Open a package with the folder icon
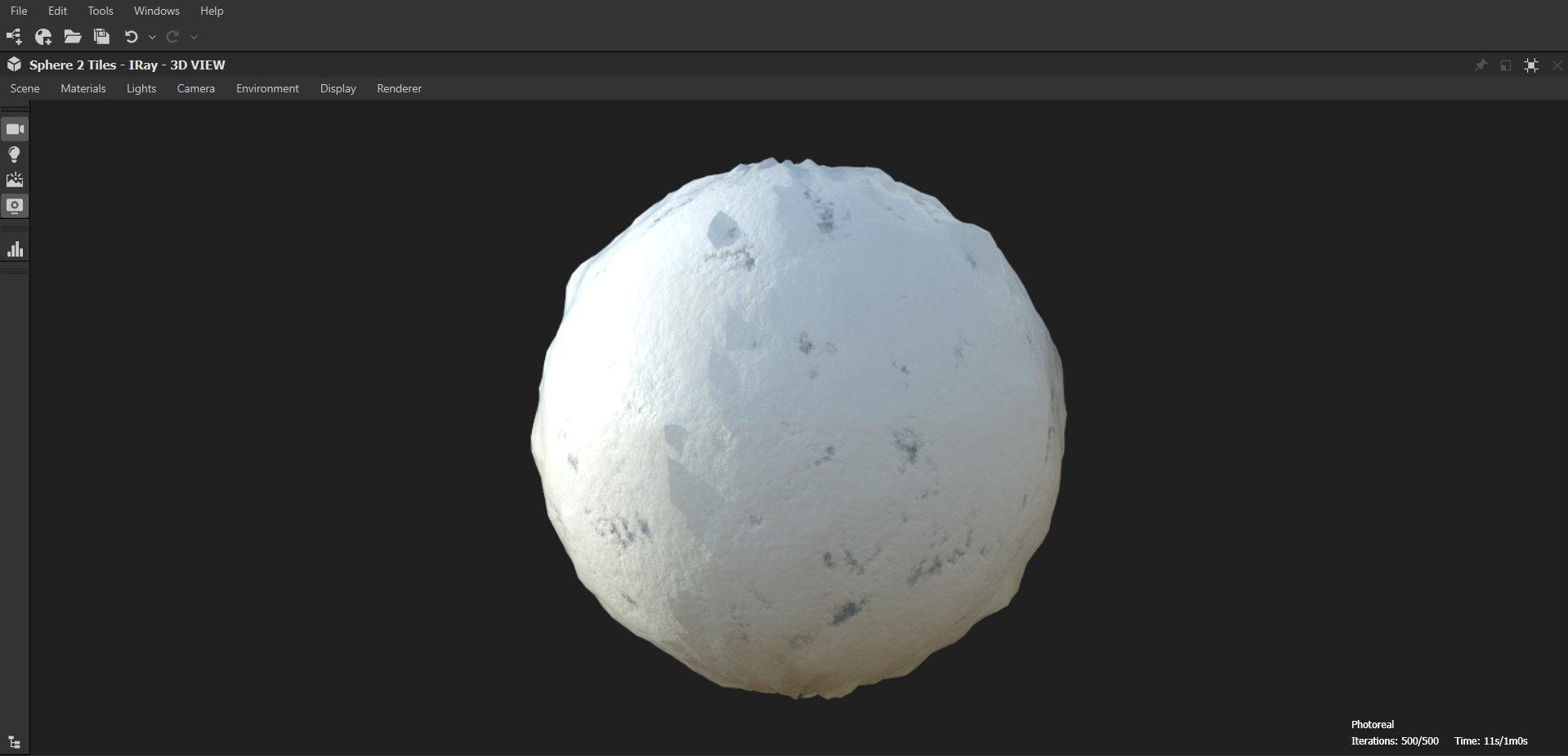Viewport: 1568px width, 756px height. coord(73,36)
